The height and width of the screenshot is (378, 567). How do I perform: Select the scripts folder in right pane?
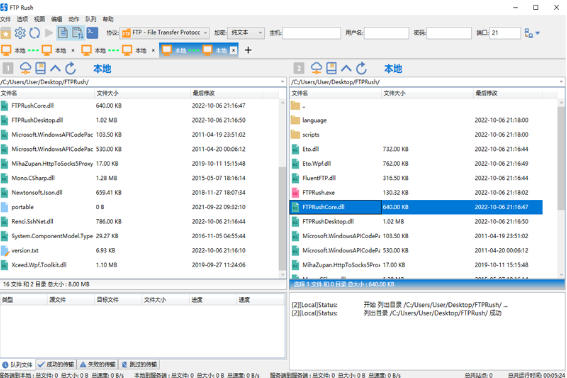(416, 135)
